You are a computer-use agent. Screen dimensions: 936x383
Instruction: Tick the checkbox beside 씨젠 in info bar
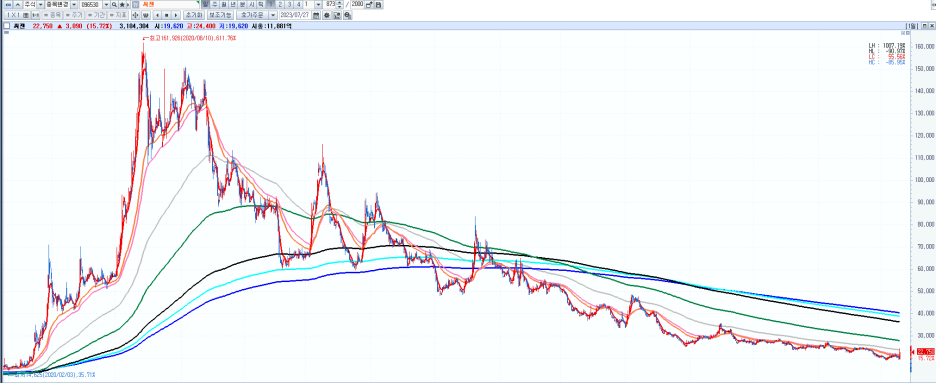(x=7, y=26)
